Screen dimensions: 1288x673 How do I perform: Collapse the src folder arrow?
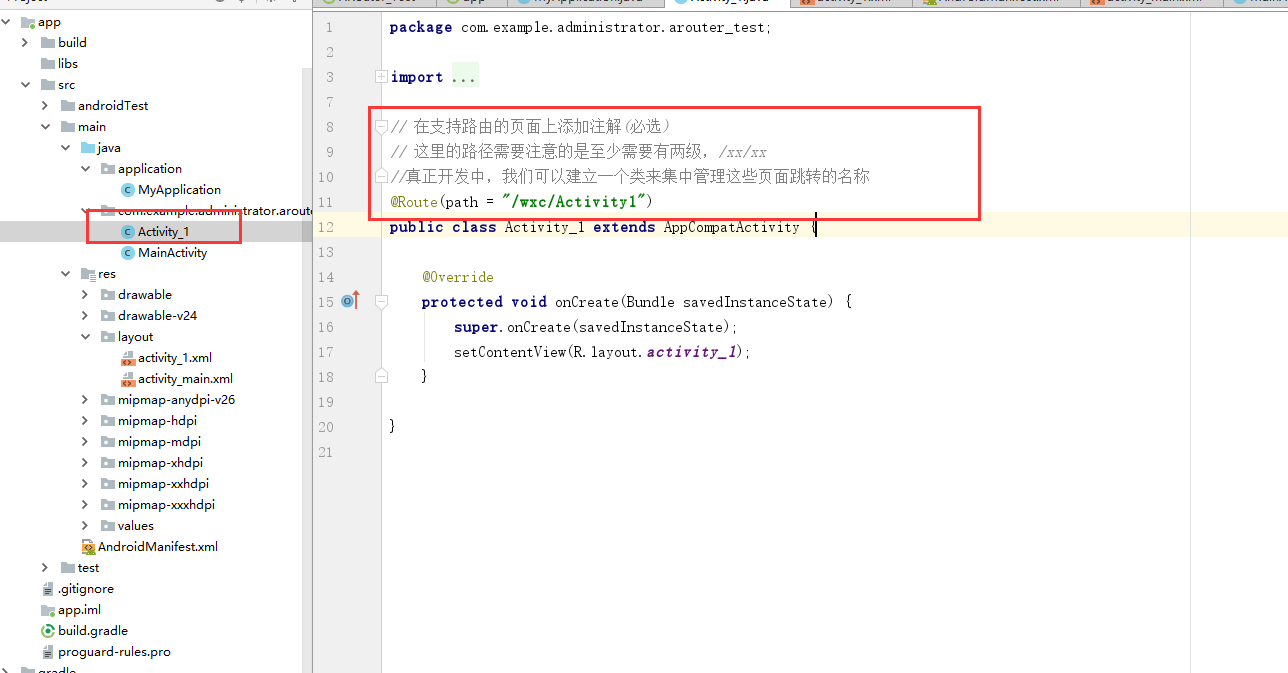point(25,85)
